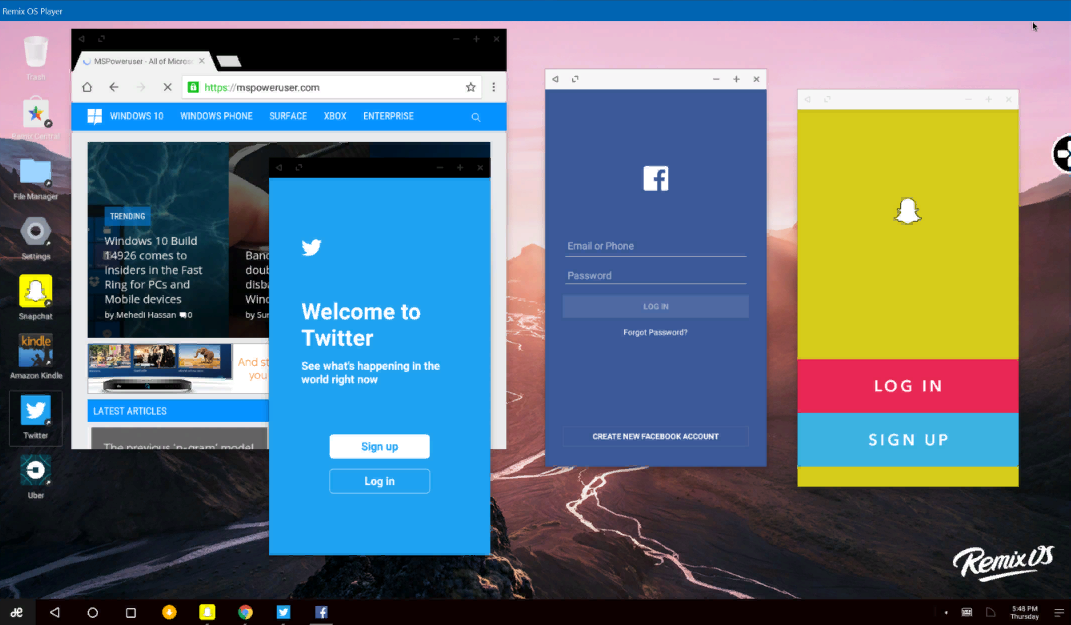Click the Facebook LOG IN button
This screenshot has width=1071, height=625.
click(x=656, y=307)
